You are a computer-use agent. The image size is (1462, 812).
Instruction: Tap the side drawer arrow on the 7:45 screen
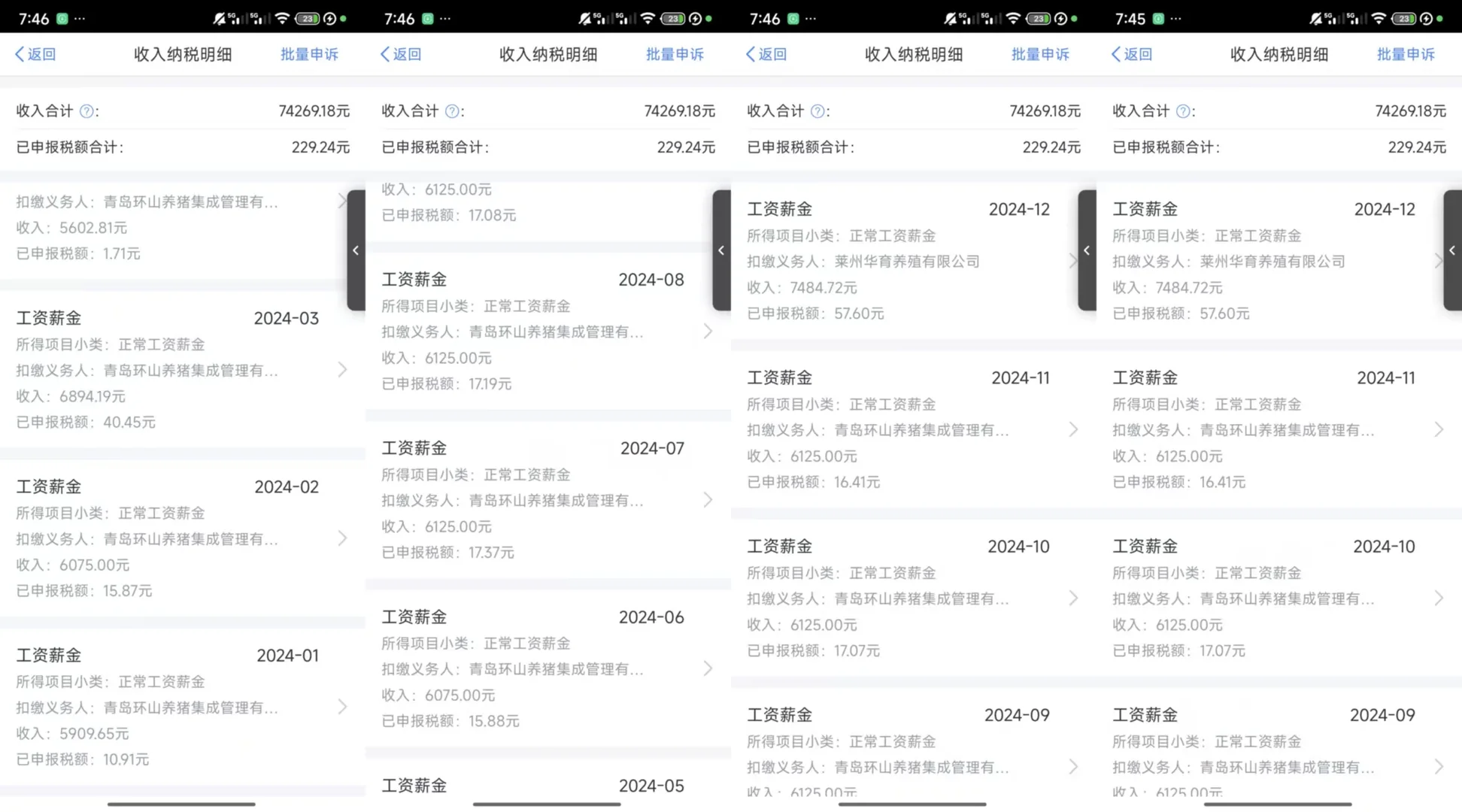1452,250
